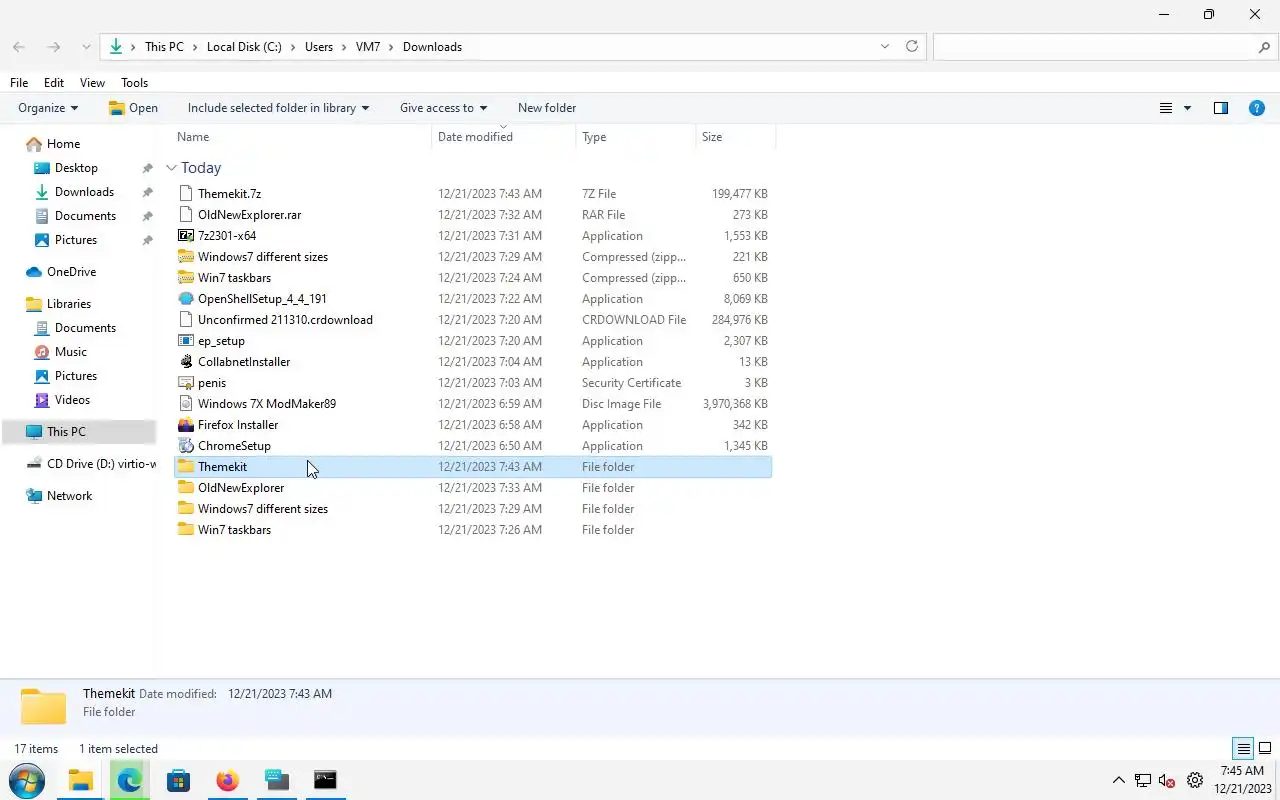The width and height of the screenshot is (1280, 800).
Task: Switch to large icons view toggle
Action: [1265, 749]
